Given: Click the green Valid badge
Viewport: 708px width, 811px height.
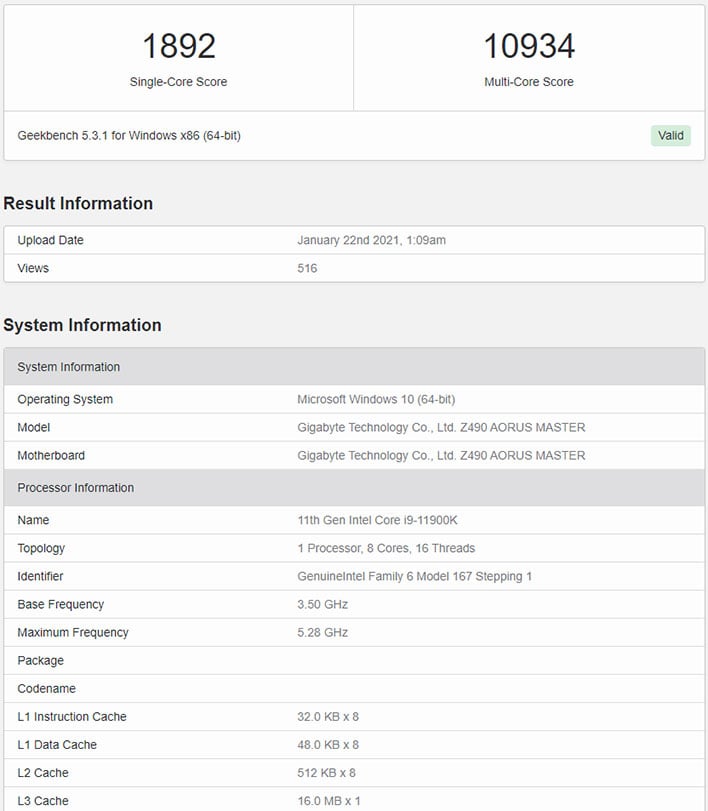Looking at the screenshot, I should point(670,136).
